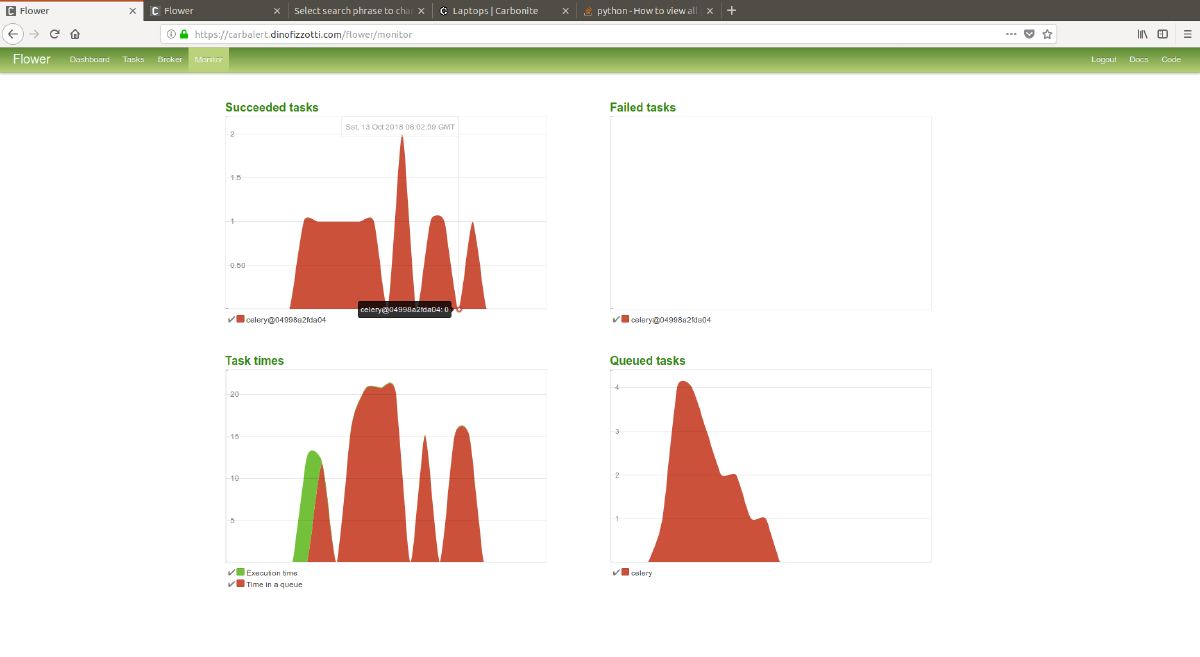Save page to Pocket icon

click(1029, 33)
